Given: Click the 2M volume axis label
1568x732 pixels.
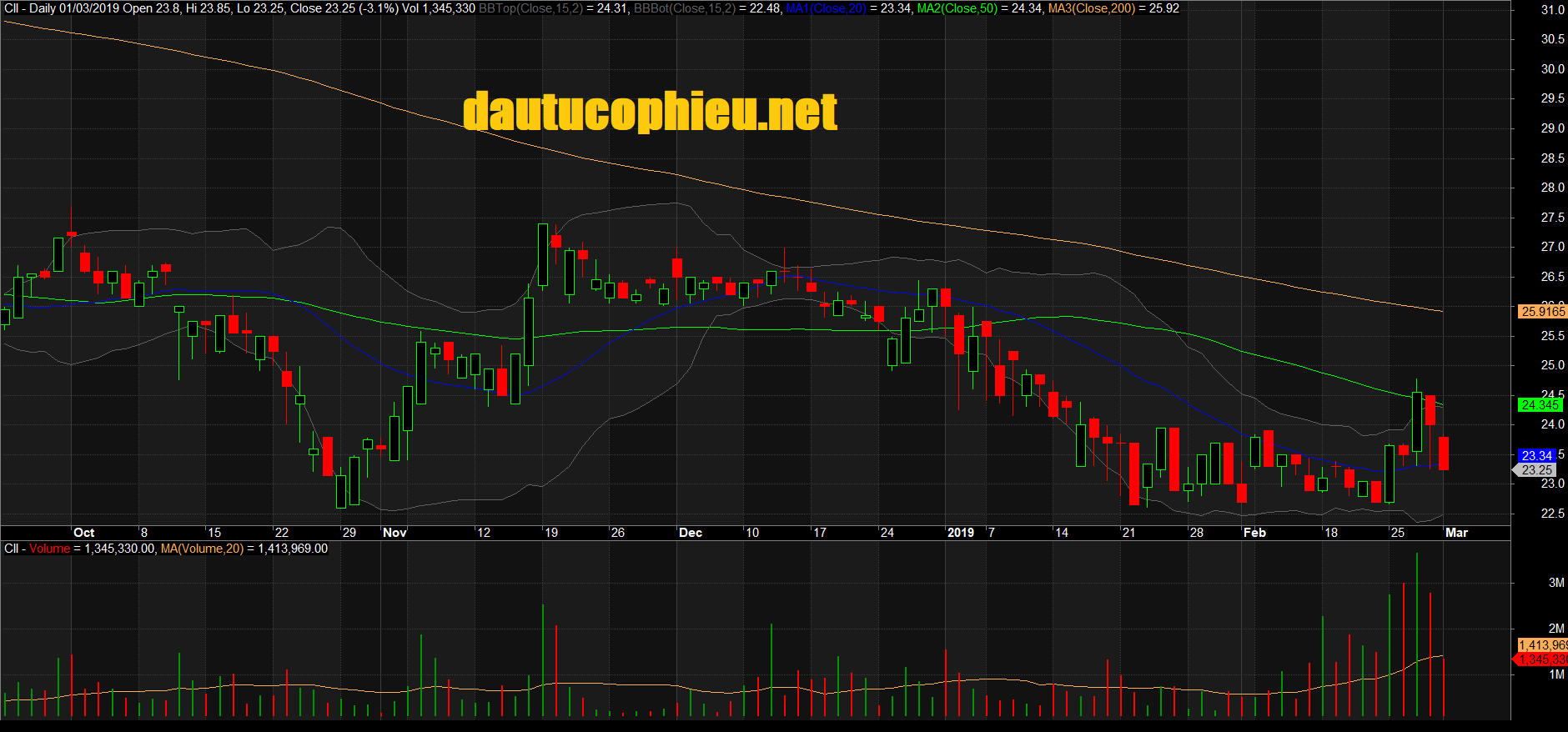Looking at the screenshot, I should pos(1556,629).
